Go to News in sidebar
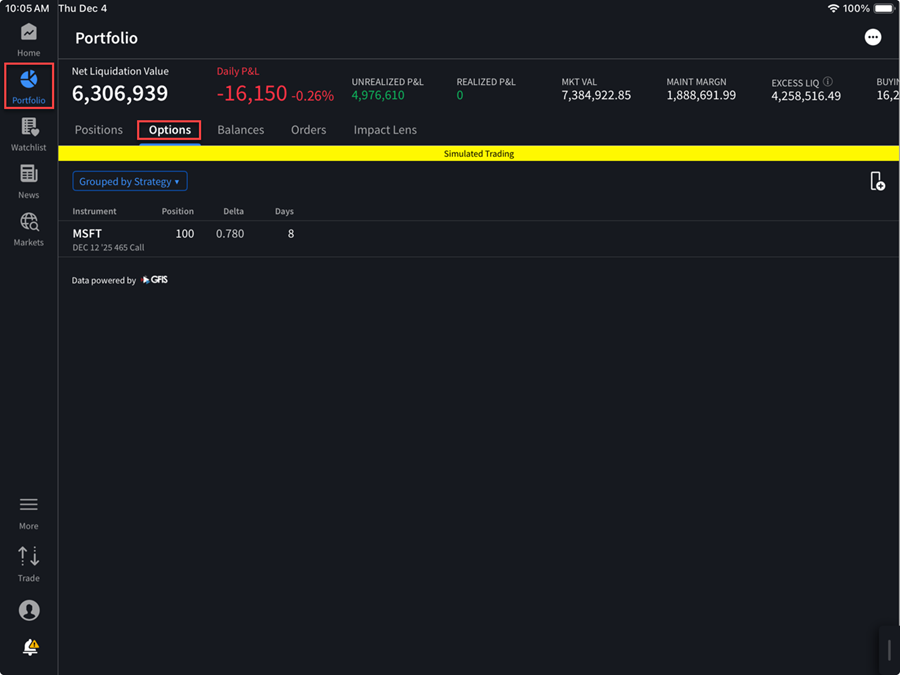The height and width of the screenshot is (675, 900). tap(28, 180)
